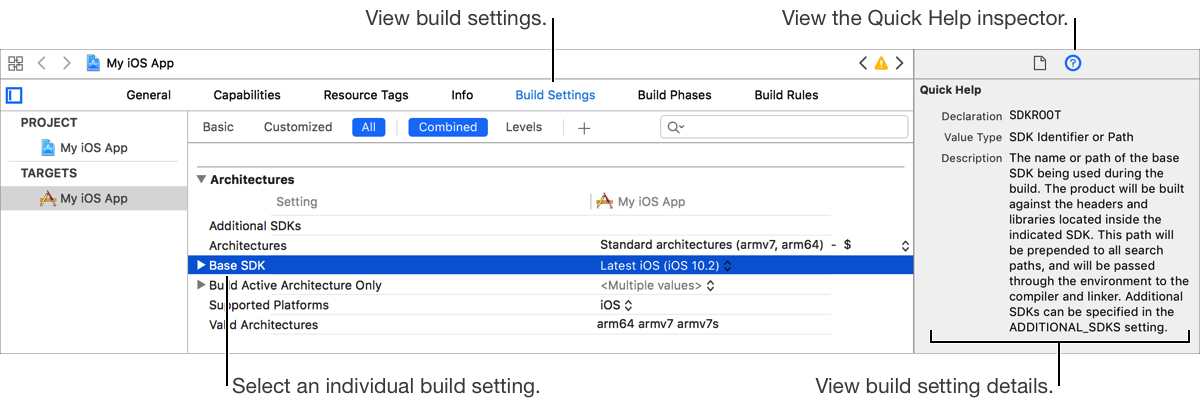1200x404 pixels.
Task: Go forward with the right chevron arrow
Action: click(x=67, y=63)
